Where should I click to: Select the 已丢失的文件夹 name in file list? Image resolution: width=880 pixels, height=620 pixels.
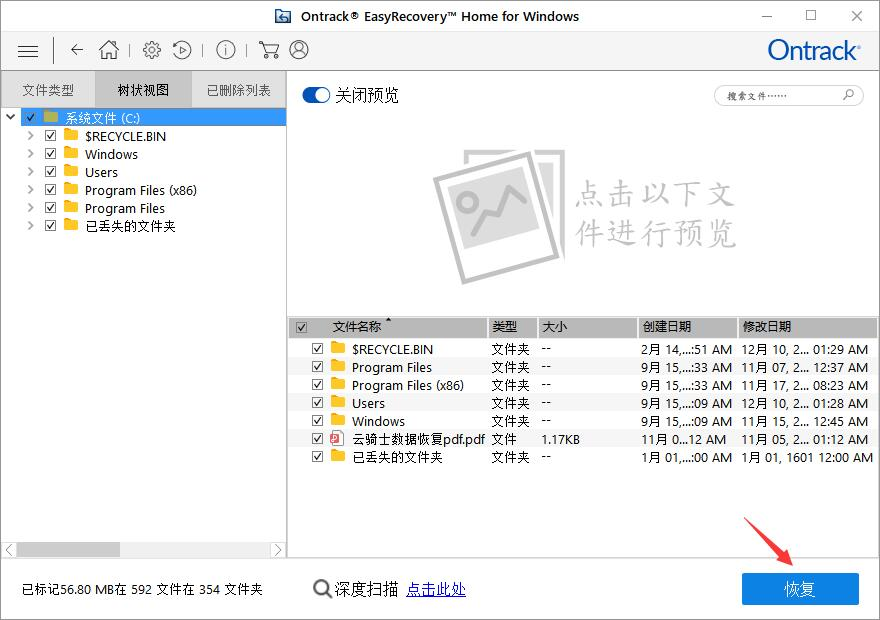point(397,457)
